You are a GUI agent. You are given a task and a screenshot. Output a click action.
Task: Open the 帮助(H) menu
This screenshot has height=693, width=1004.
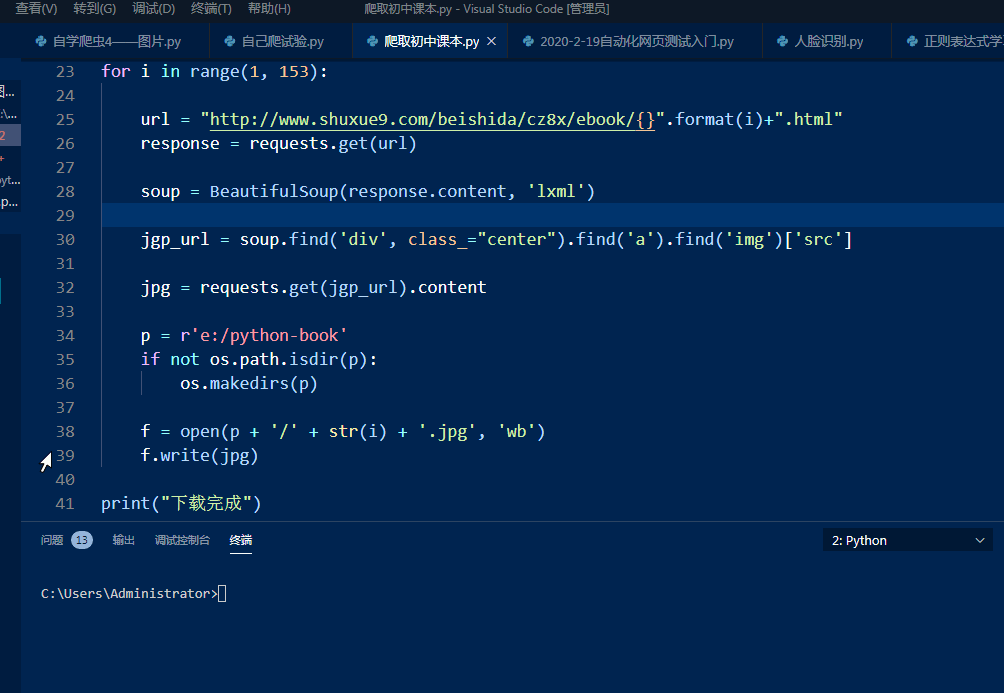268,8
